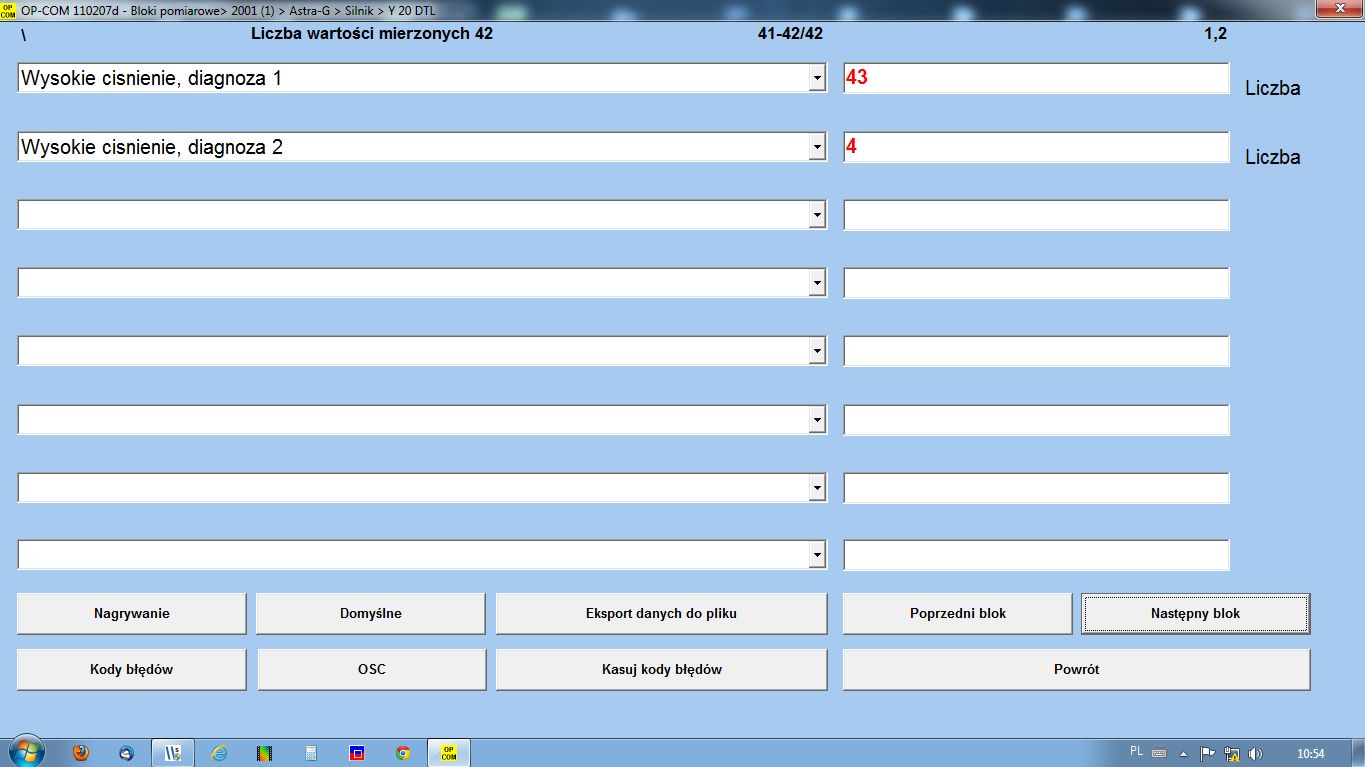This screenshot has height=767, width=1365.
Task: Open the Calculator taskbar icon
Action: [311, 753]
